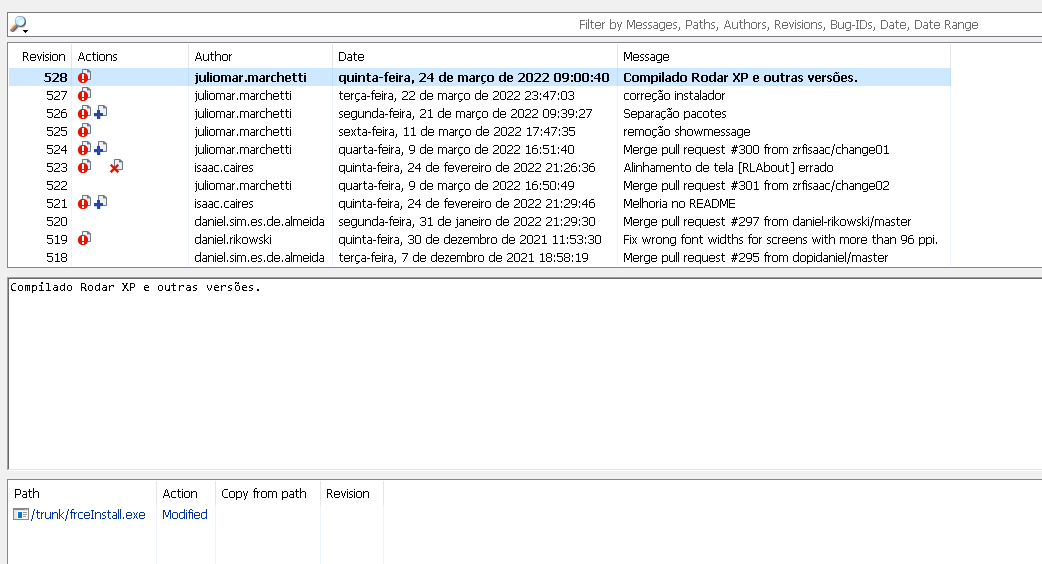Sort log by Revision column header
This screenshot has width=1042, height=564.
point(41,56)
